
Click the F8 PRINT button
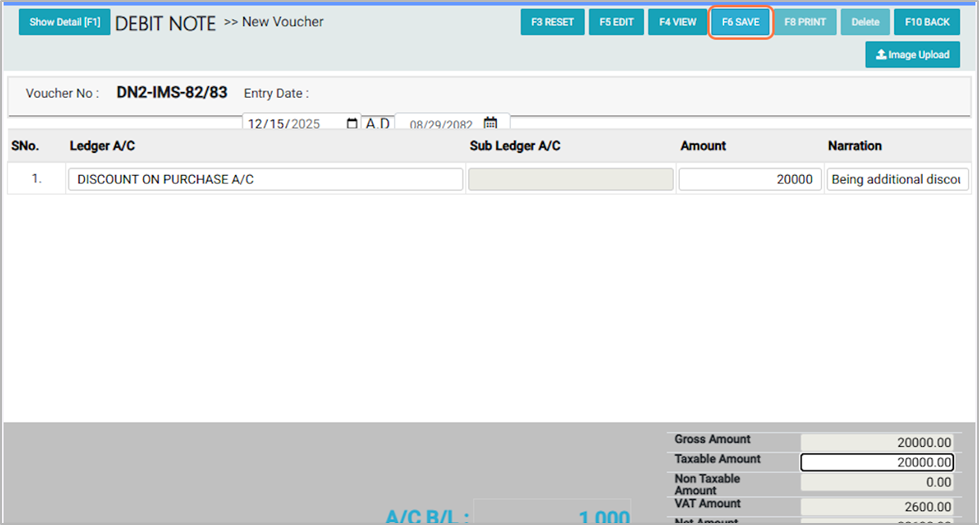(804, 22)
